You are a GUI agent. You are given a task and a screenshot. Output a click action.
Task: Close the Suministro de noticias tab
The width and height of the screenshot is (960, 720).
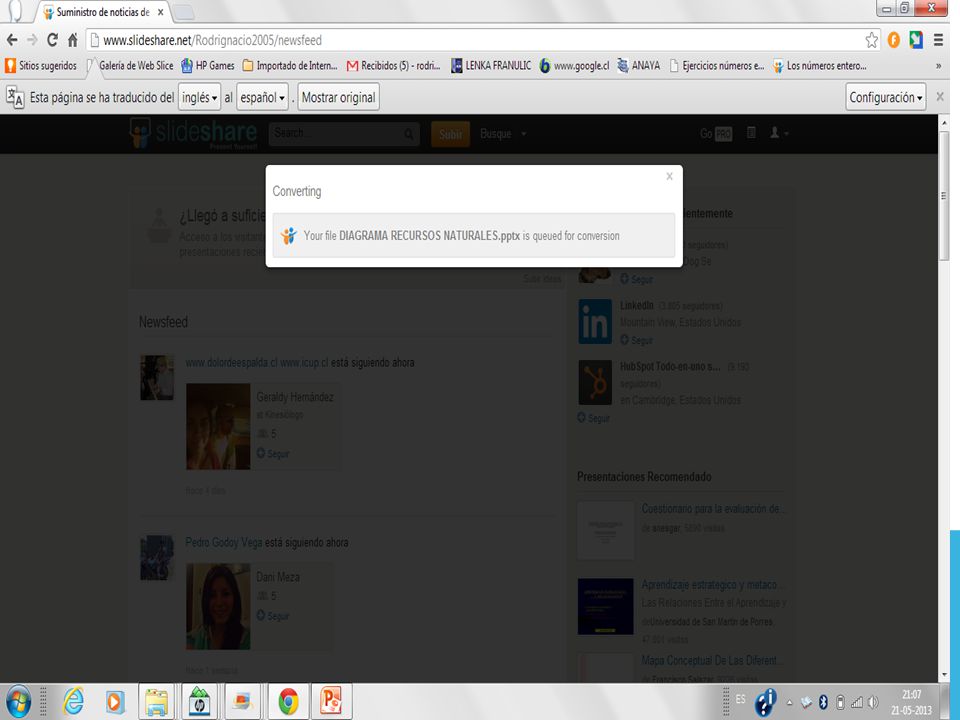click(x=160, y=12)
